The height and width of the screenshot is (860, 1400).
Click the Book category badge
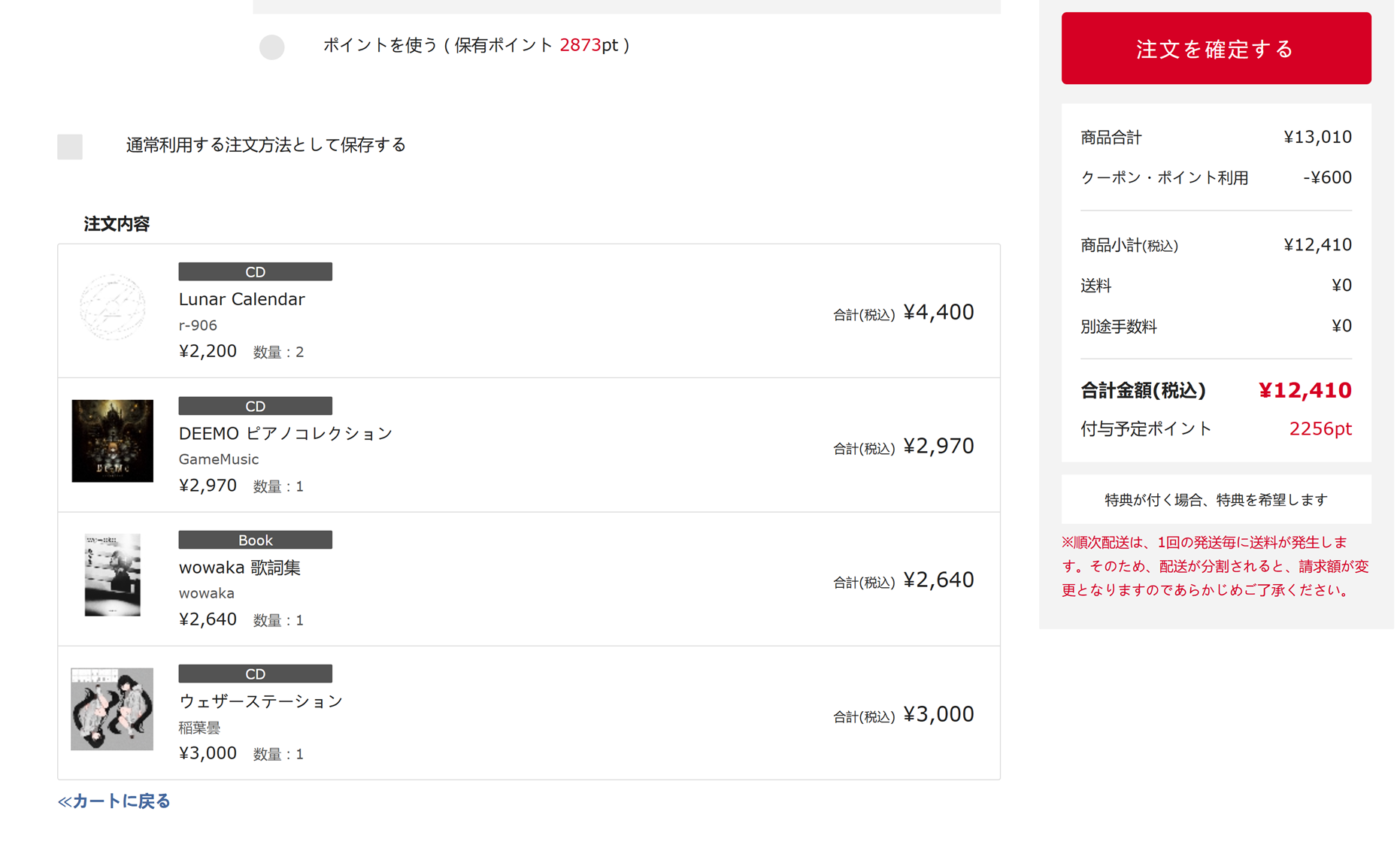tap(255, 541)
